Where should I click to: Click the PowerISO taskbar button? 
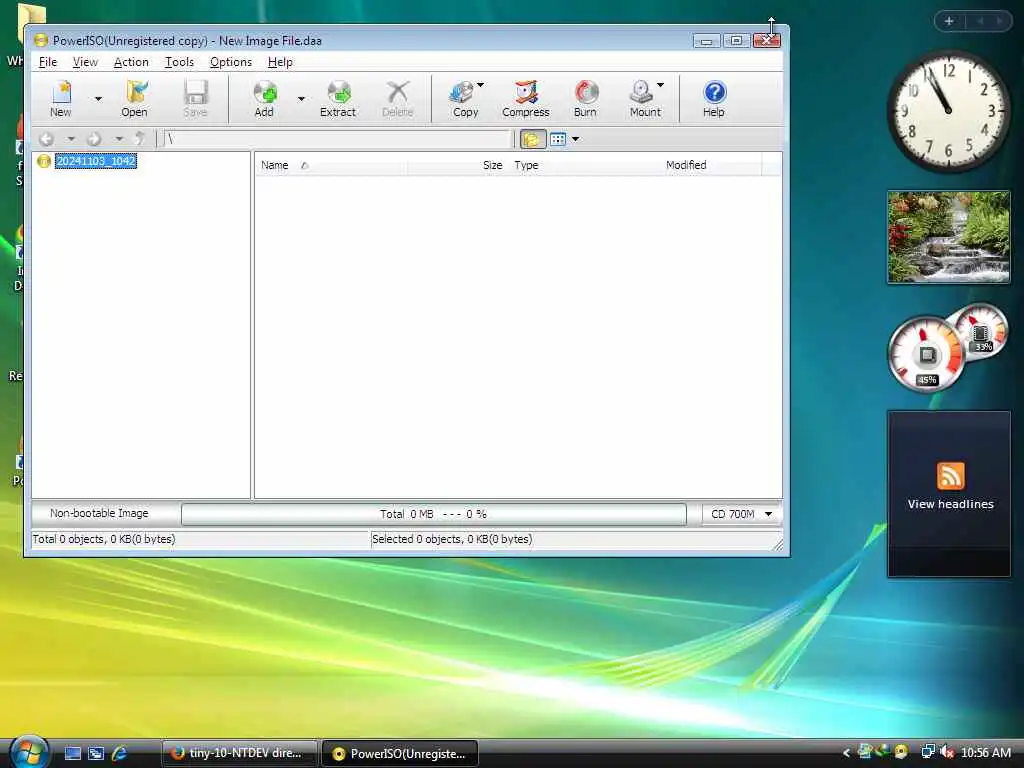(400, 753)
